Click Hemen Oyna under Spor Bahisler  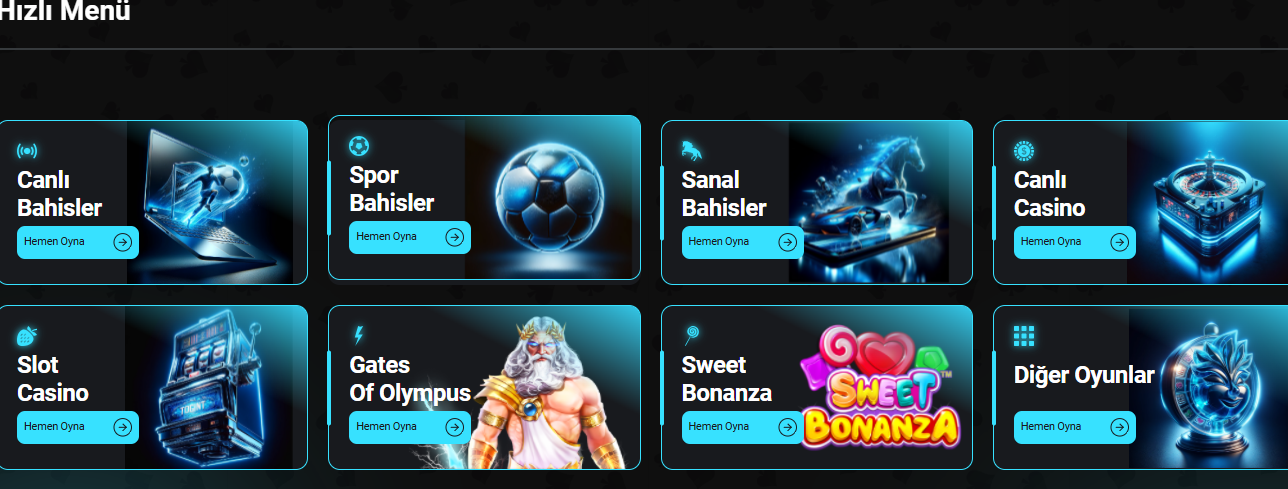(410, 237)
